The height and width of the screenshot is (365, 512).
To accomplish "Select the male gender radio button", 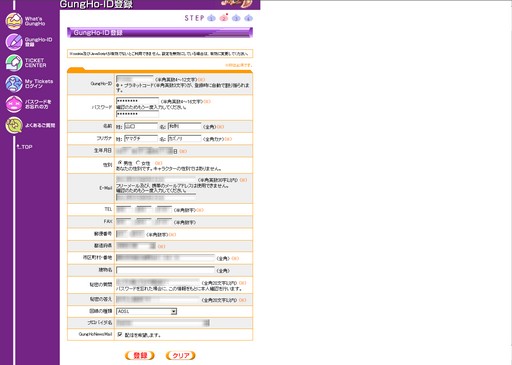I will coord(120,162).
